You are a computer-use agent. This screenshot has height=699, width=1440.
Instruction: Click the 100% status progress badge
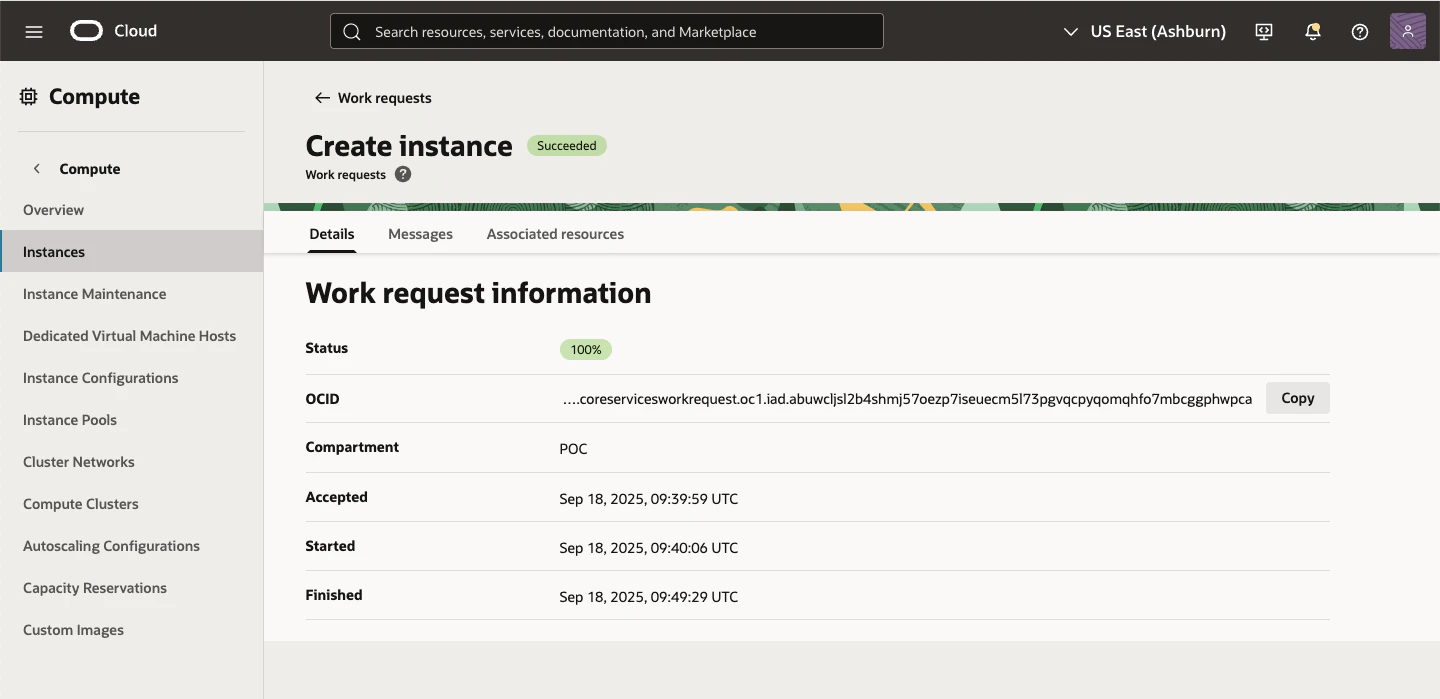coord(586,350)
